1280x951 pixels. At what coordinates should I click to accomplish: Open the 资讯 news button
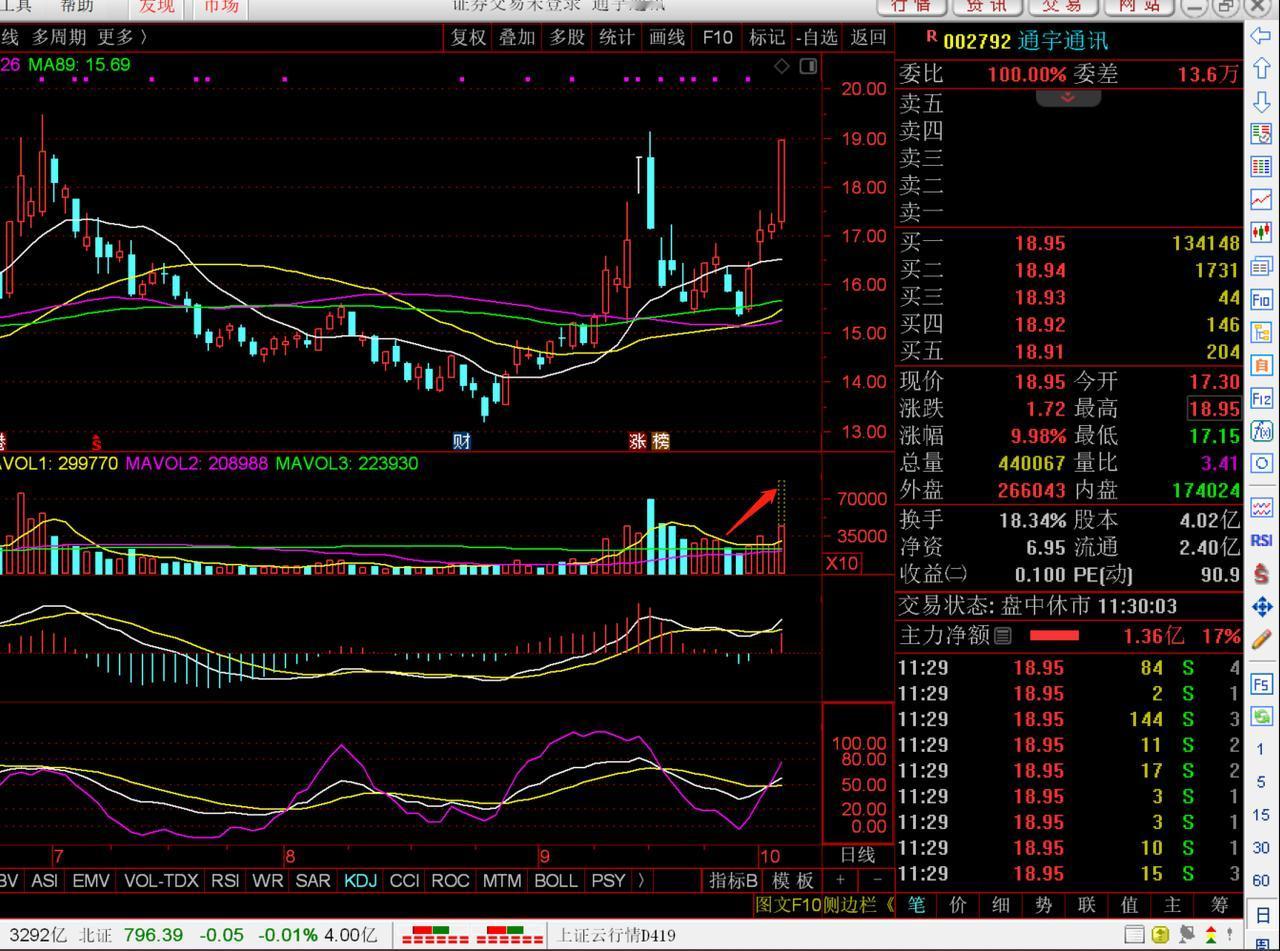985,6
